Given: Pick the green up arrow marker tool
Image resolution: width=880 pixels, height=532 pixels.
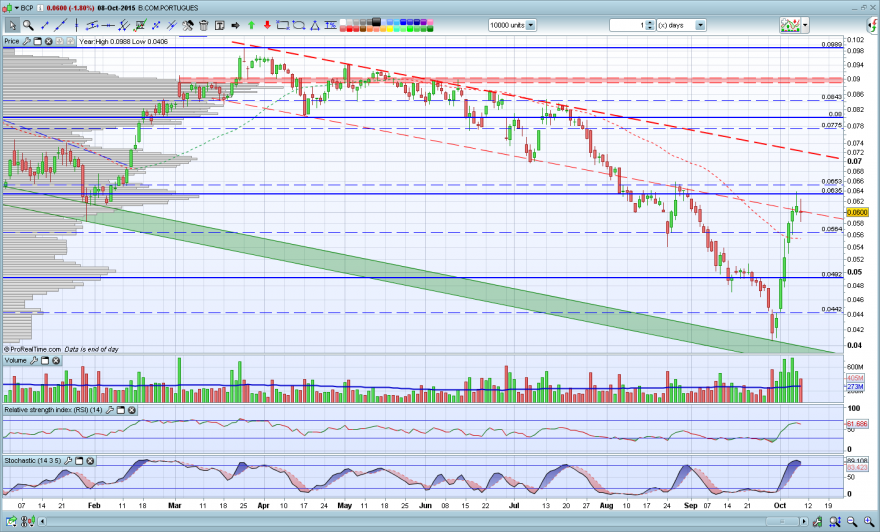Looking at the screenshot, I should [x=251, y=25].
